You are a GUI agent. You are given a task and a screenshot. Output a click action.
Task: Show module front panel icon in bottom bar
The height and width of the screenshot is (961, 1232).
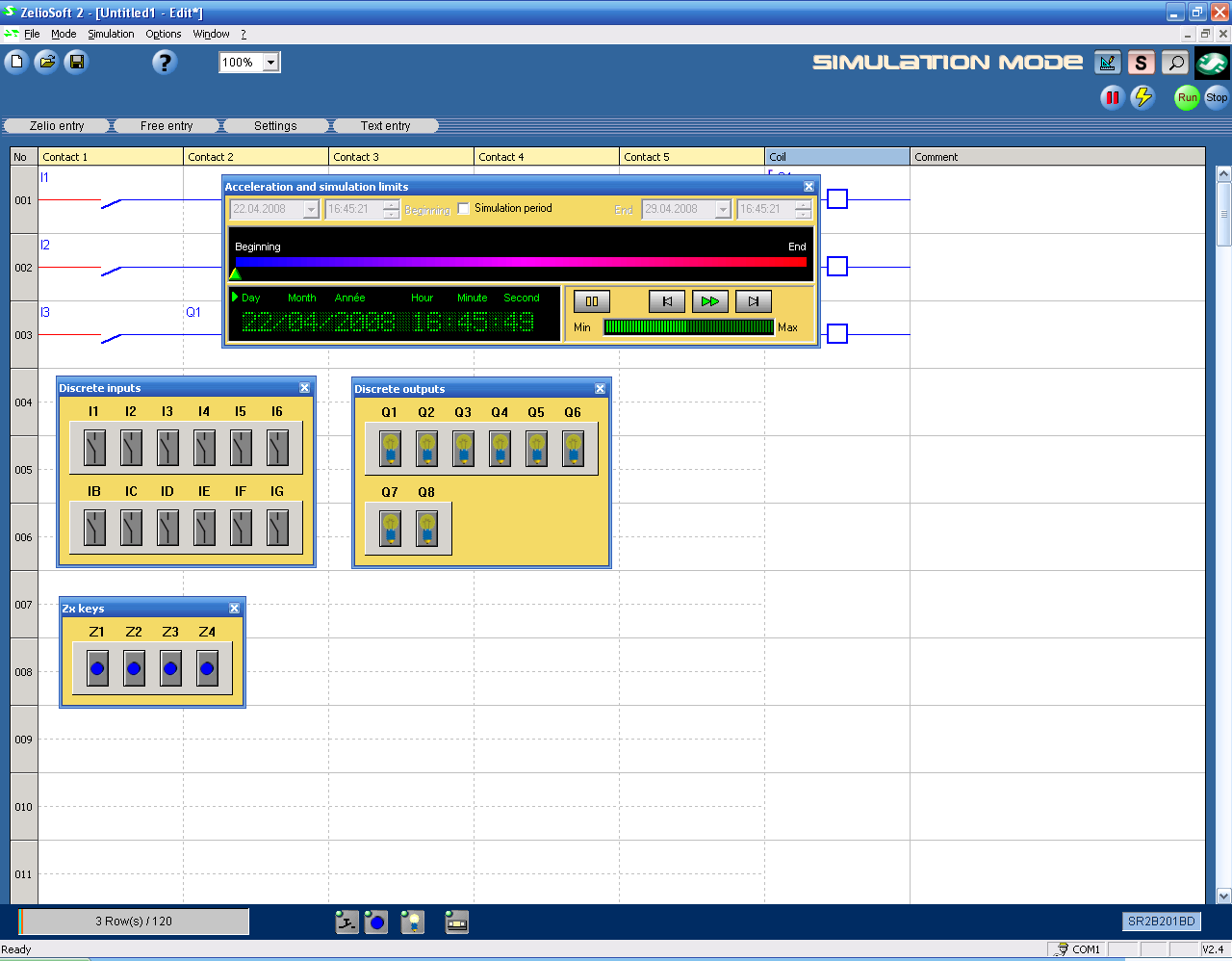click(x=457, y=922)
